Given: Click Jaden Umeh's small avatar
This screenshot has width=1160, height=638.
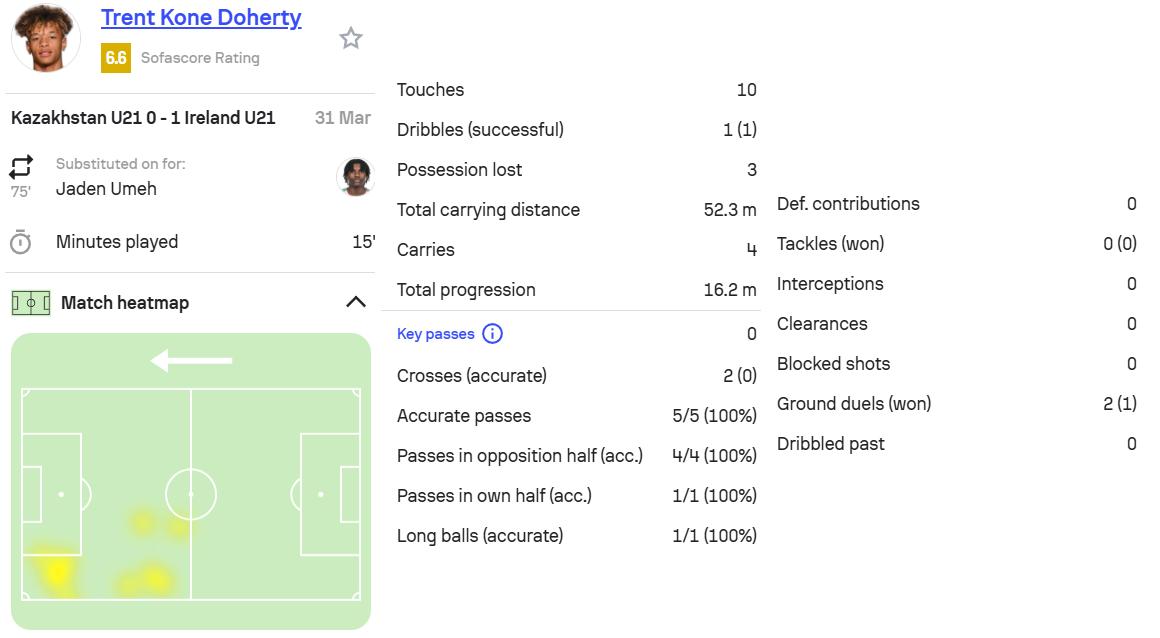Looking at the screenshot, I should (x=355, y=176).
